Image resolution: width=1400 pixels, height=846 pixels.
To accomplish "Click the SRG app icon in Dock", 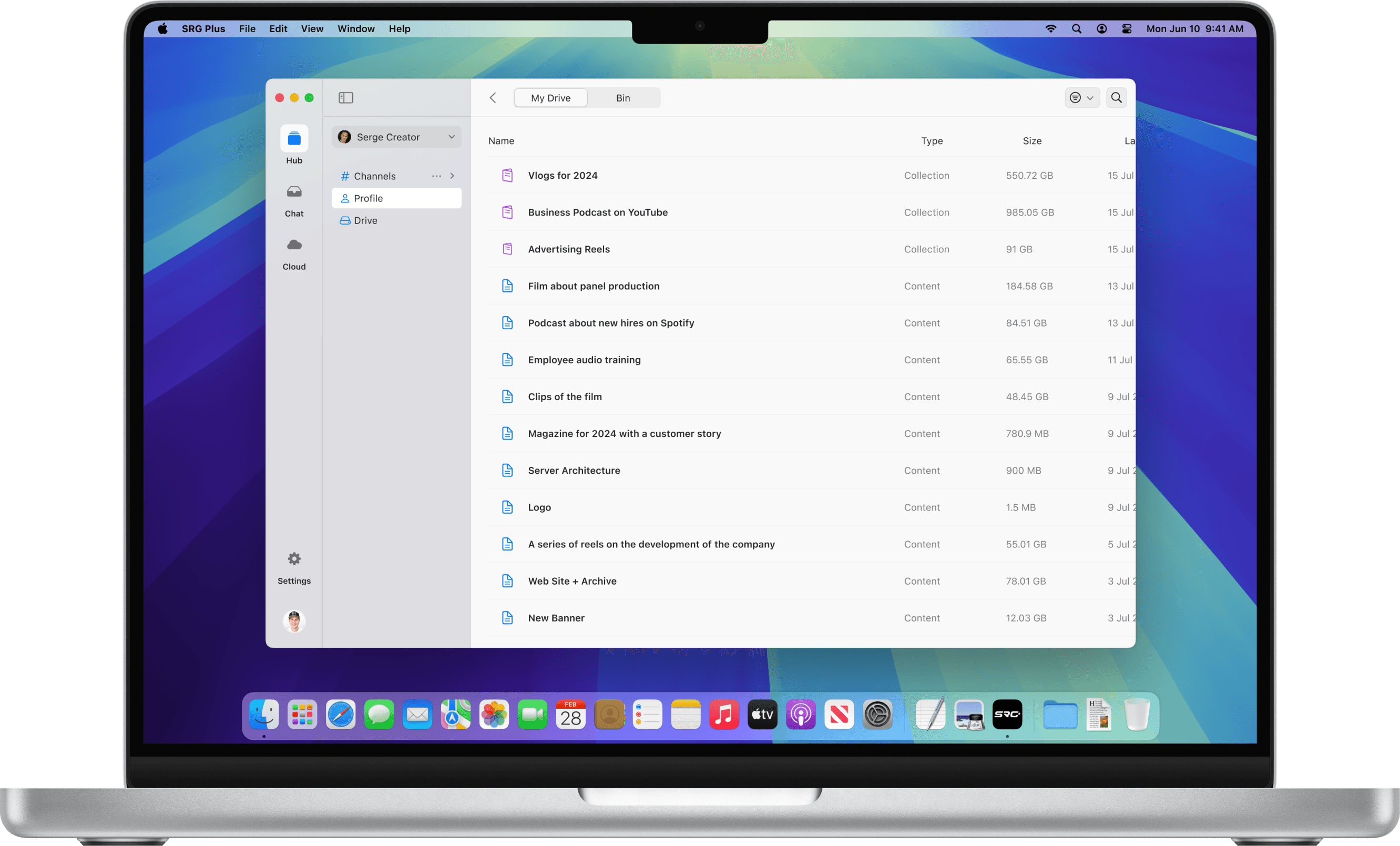I will [1007, 715].
